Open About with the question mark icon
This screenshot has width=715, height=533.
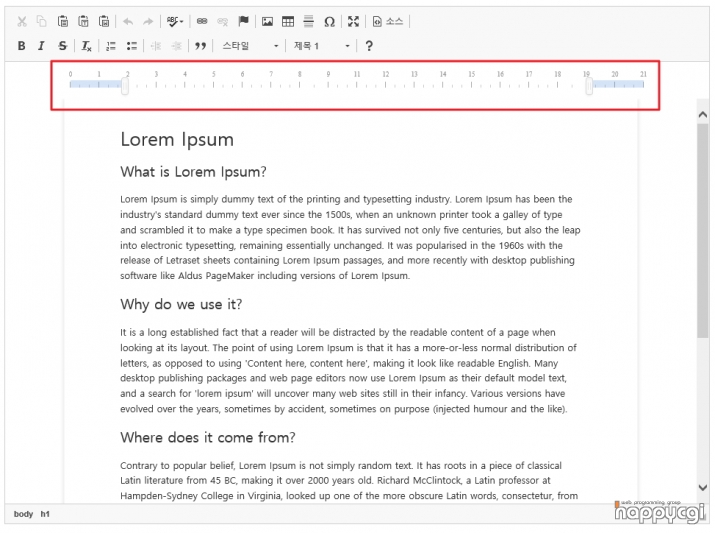(369, 46)
